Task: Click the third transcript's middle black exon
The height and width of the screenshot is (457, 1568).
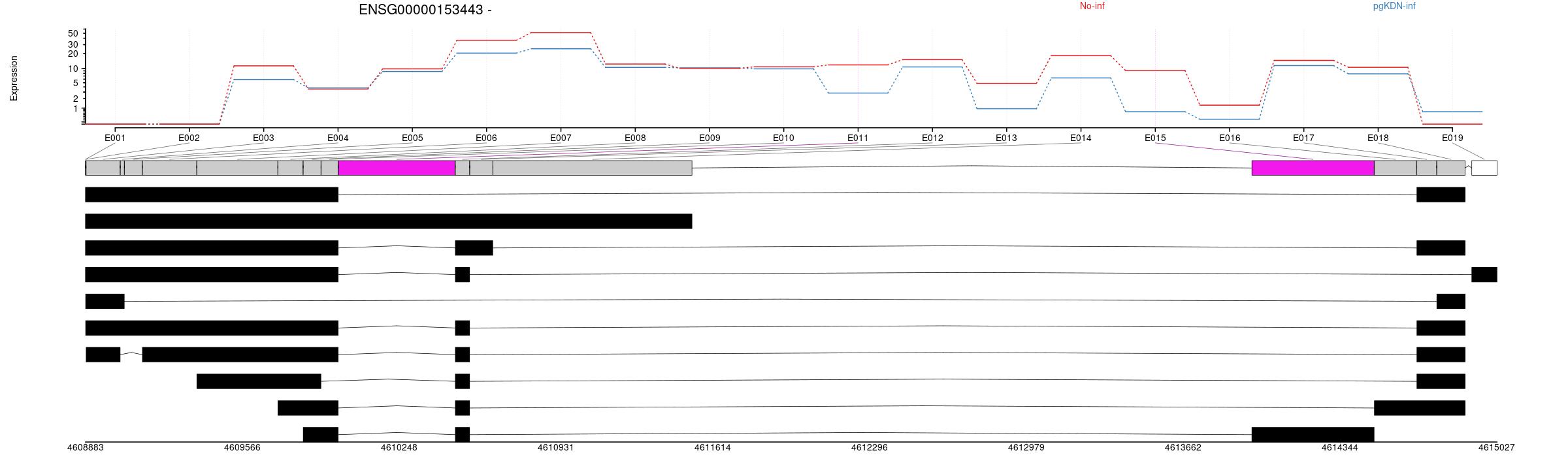Action: [x=474, y=248]
